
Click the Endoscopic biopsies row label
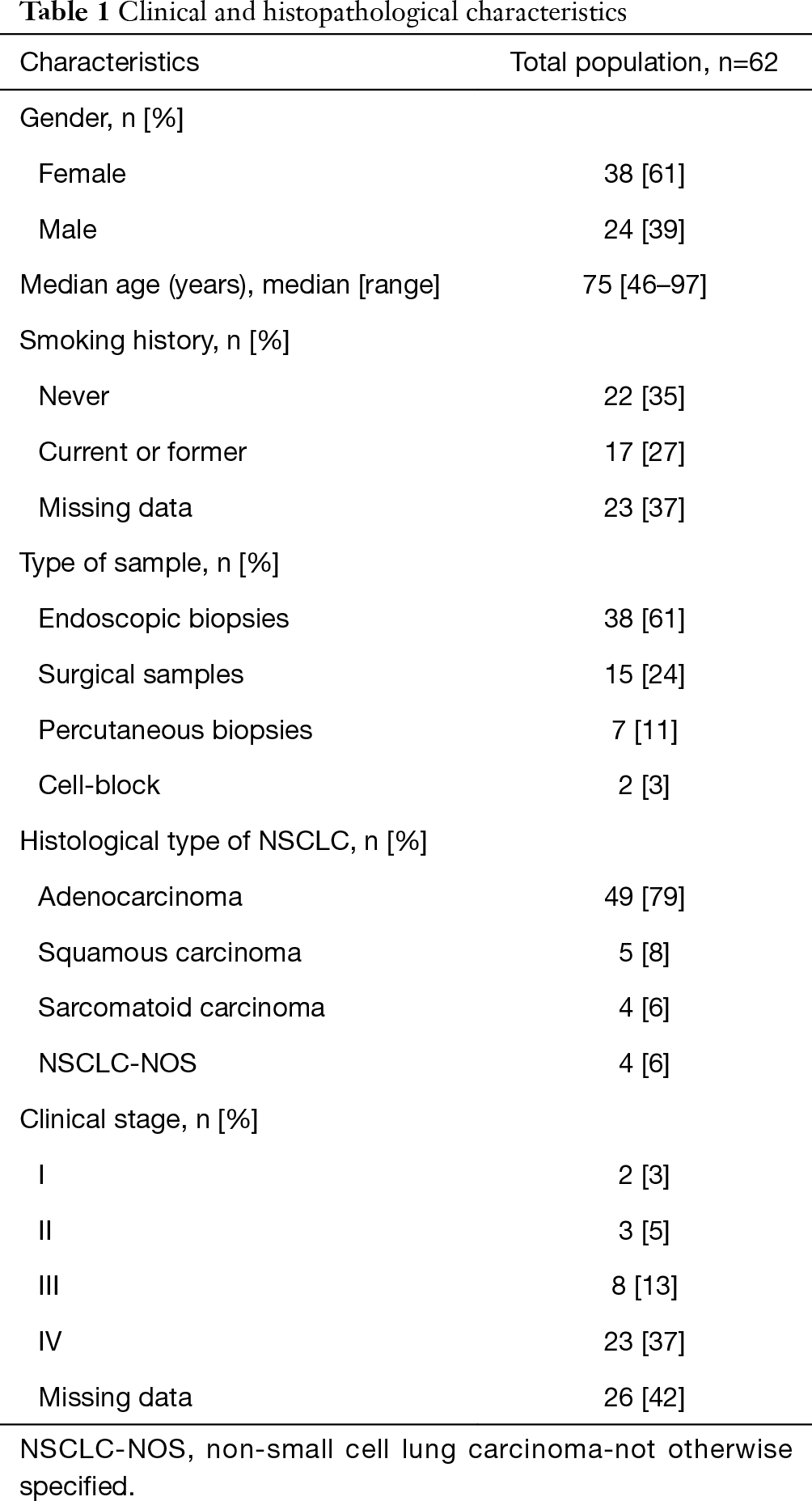point(163,619)
